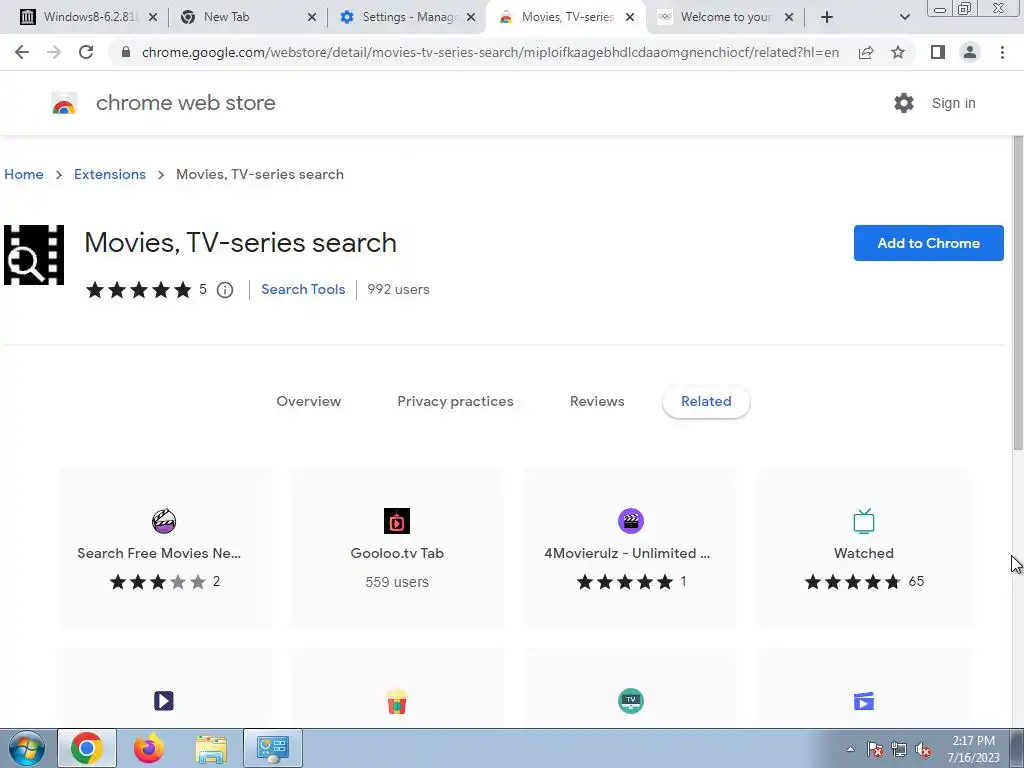The height and width of the screenshot is (768, 1024).
Task: Open the 4Movierulz extension icon
Action: click(x=631, y=521)
